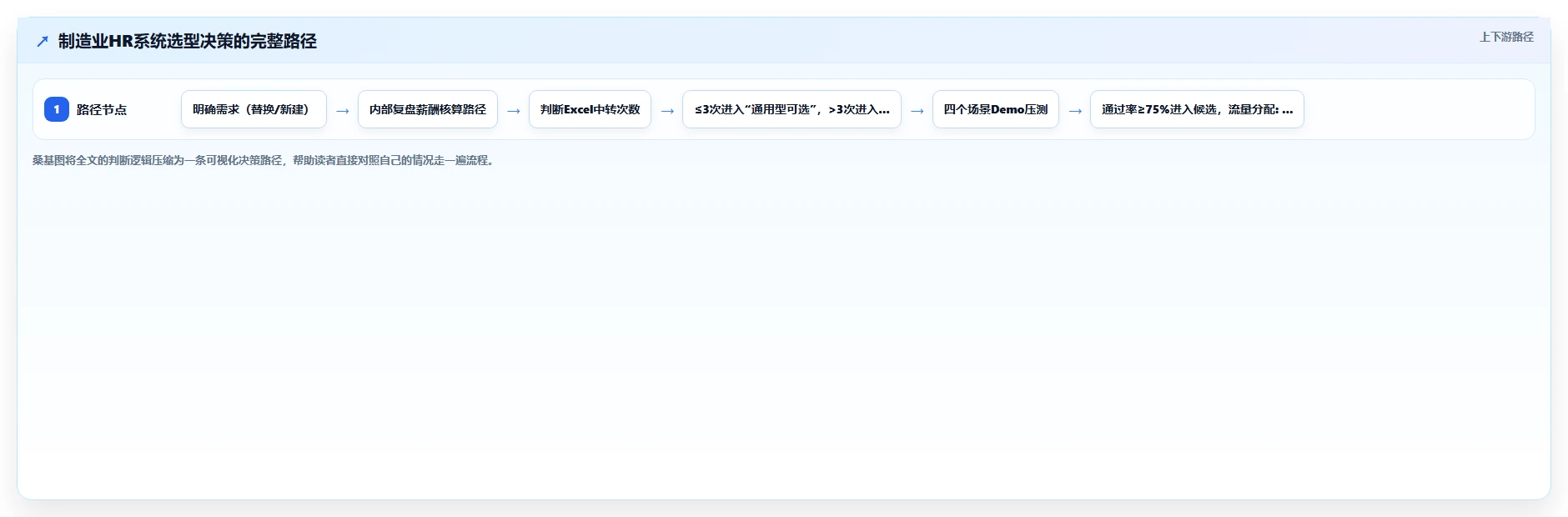Select the ≤3次进入"通用型可选" node
Image resolution: width=1568 pixels, height=517 pixels.
[x=792, y=109]
